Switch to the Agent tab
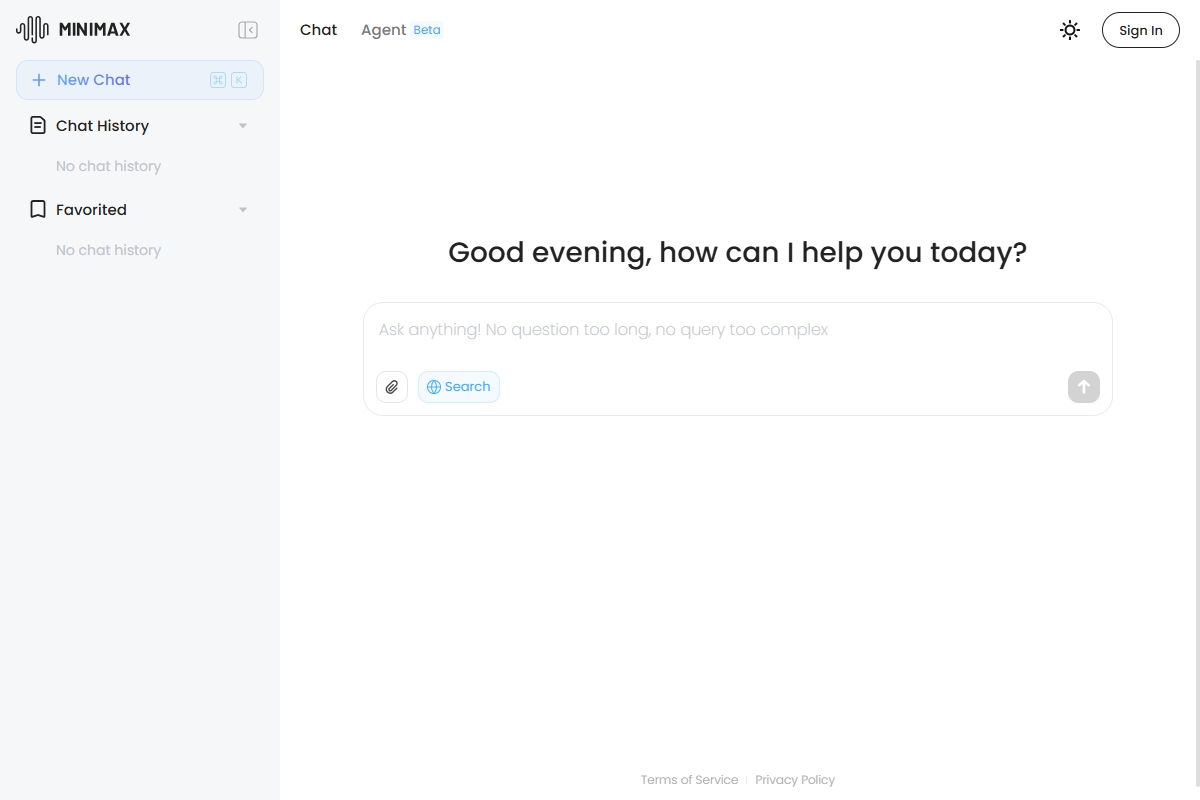Viewport: 1200px width, 800px height. (383, 30)
